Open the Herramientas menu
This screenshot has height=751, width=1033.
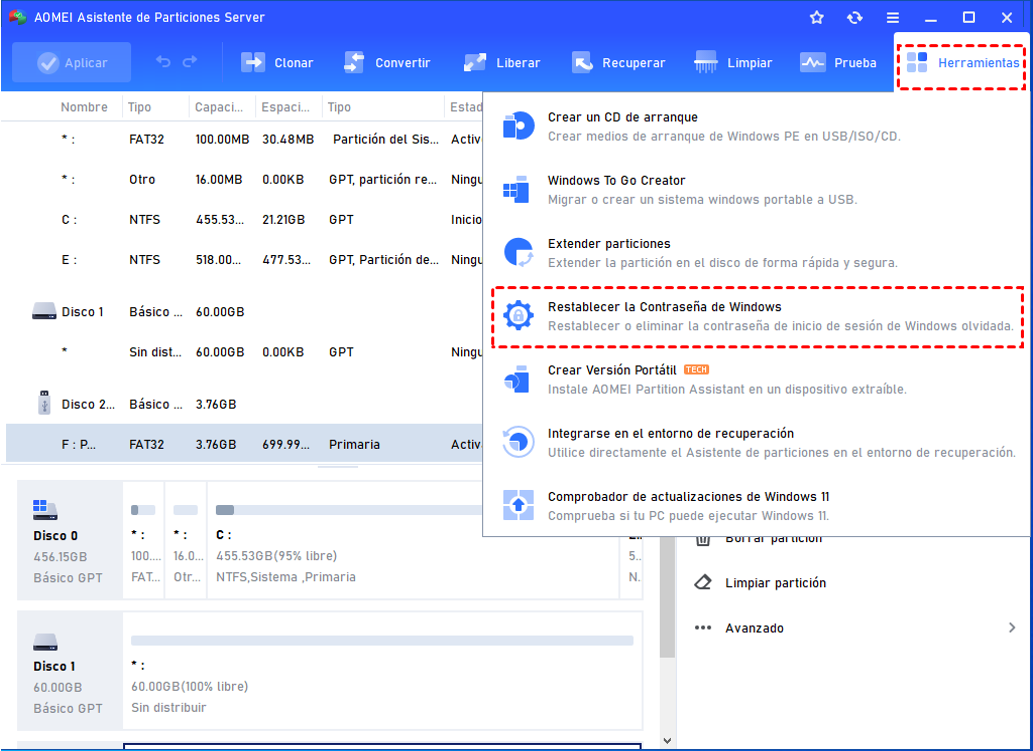point(962,63)
